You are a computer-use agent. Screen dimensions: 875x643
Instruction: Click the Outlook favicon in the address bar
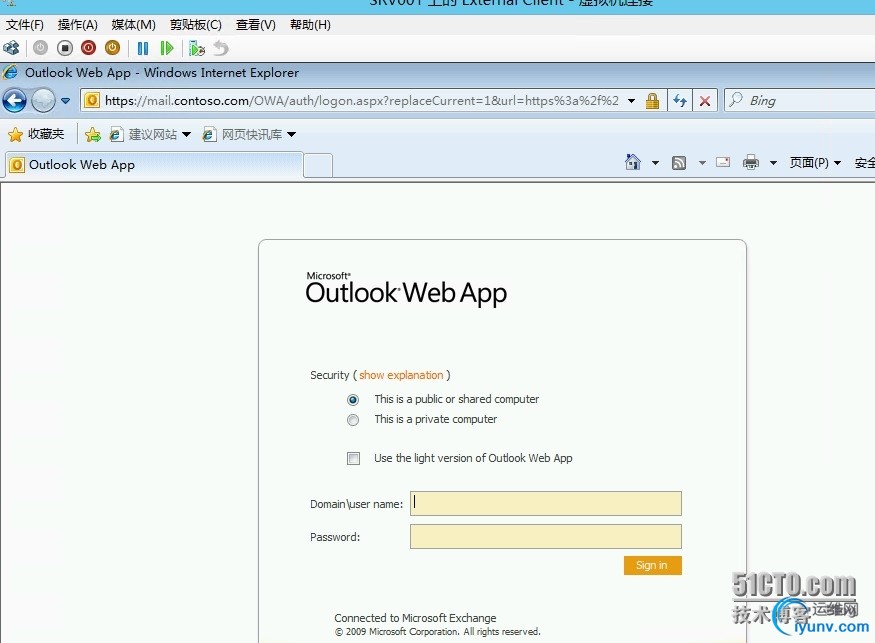click(x=92, y=100)
